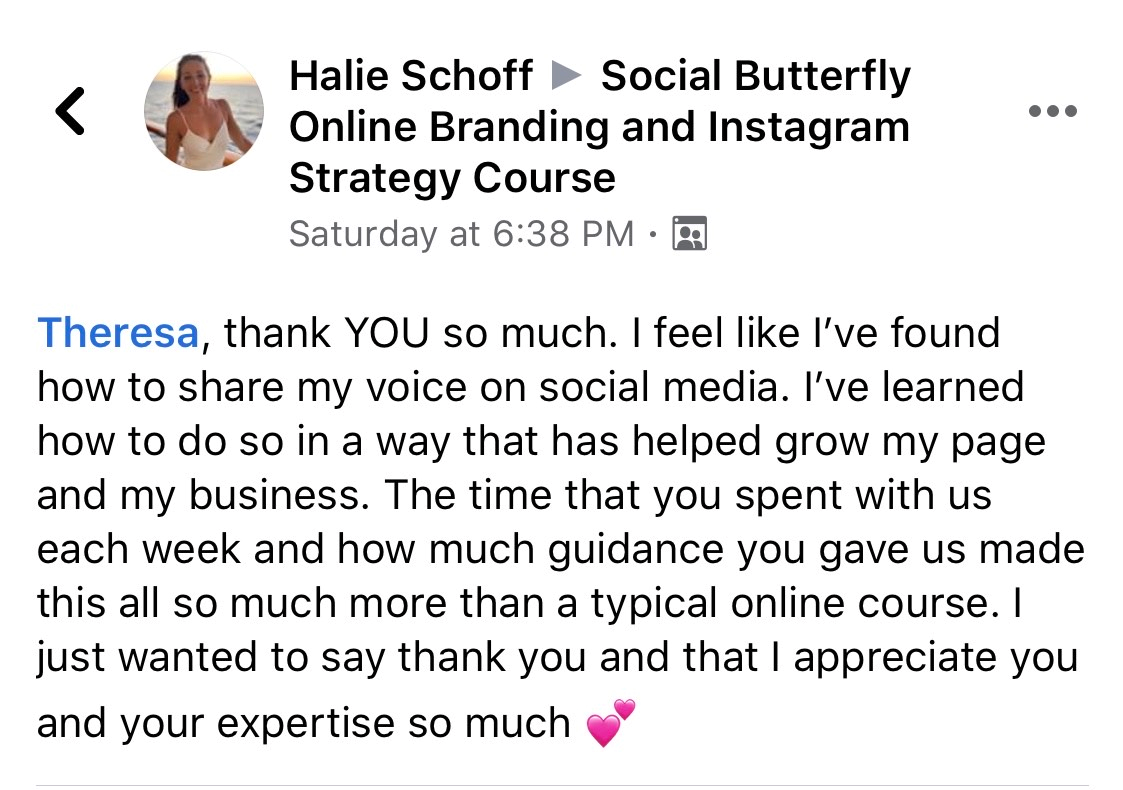Open the tagged Theresa profile mention
This screenshot has width=1123, height=790.
[119, 333]
